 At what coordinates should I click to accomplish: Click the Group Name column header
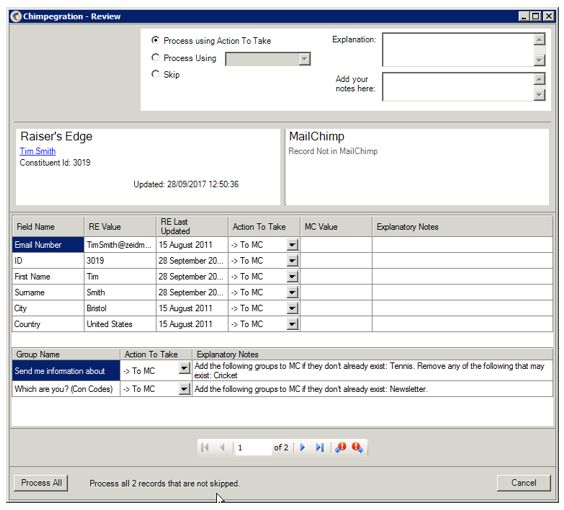[66, 354]
